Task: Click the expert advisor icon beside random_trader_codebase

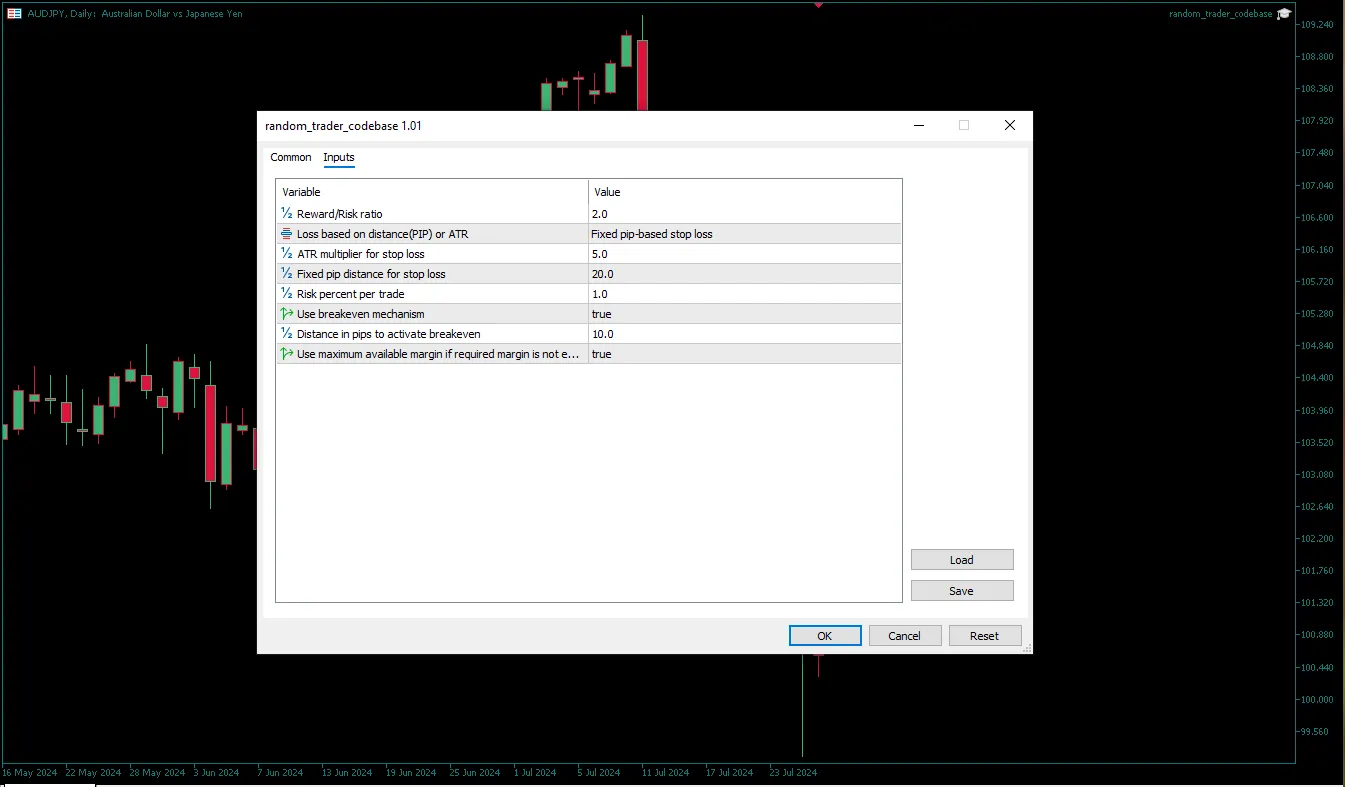Action: click(1285, 13)
